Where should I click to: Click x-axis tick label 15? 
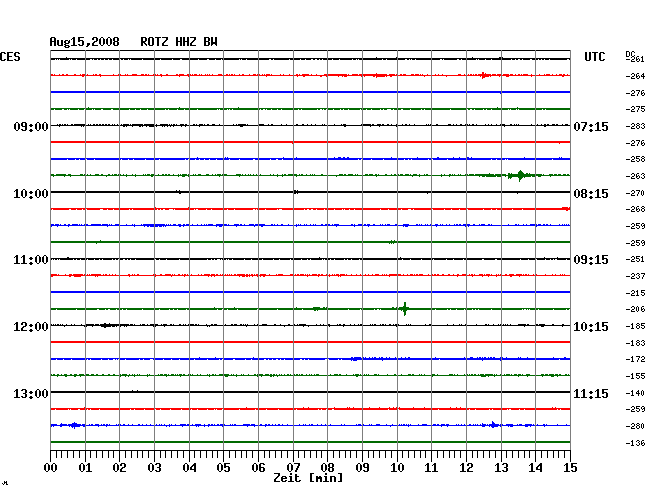570,468
